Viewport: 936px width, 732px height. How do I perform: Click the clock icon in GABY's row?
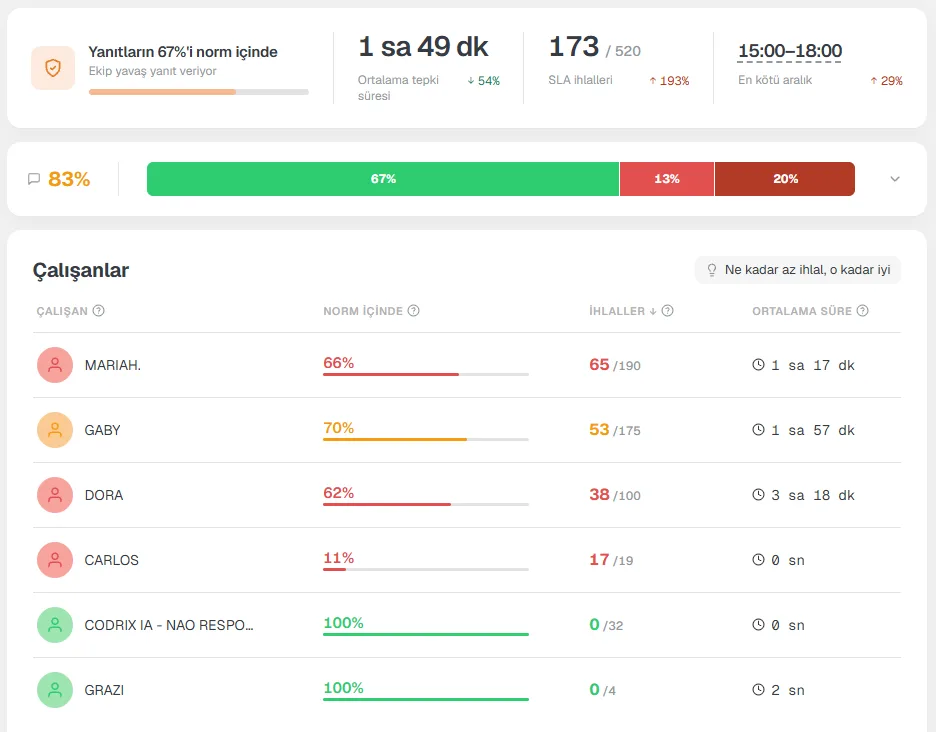pos(758,429)
